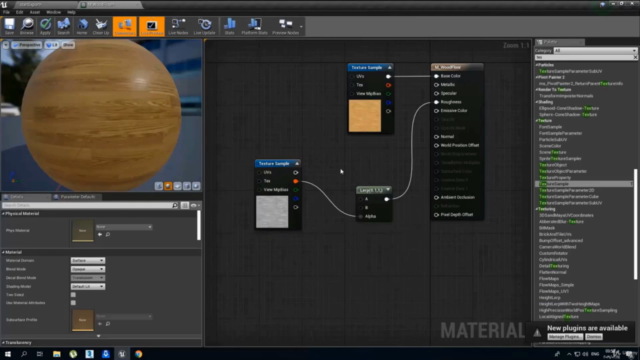Click the Home toolbar icon

pos(82,27)
